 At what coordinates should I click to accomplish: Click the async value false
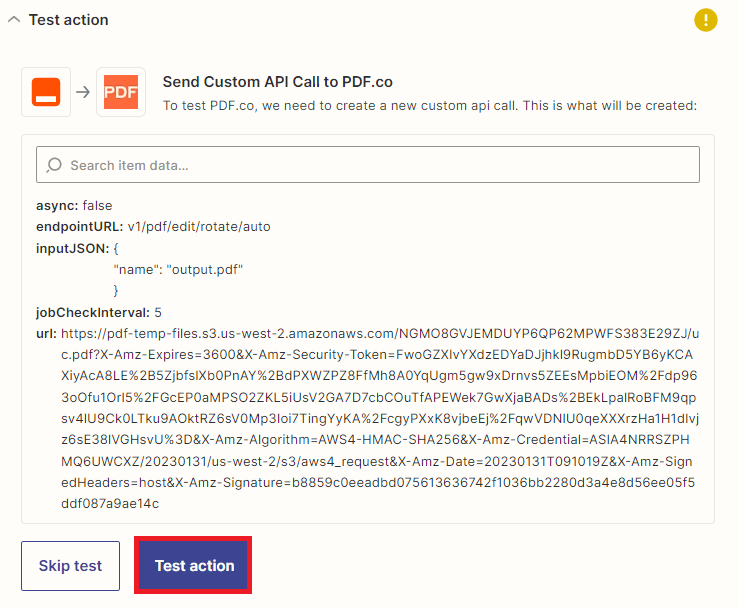(98, 205)
